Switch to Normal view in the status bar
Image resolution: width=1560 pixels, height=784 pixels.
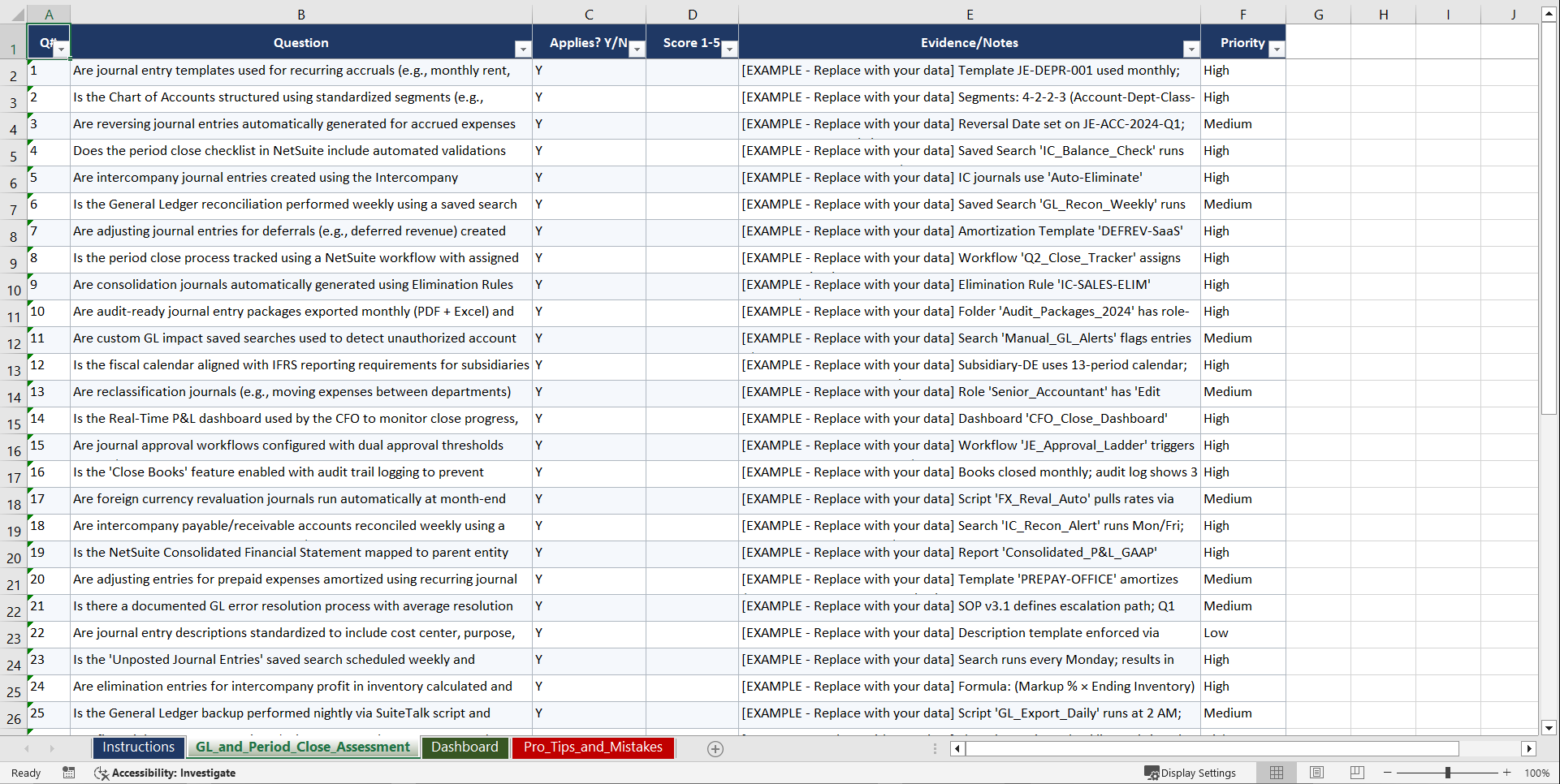[x=1276, y=773]
